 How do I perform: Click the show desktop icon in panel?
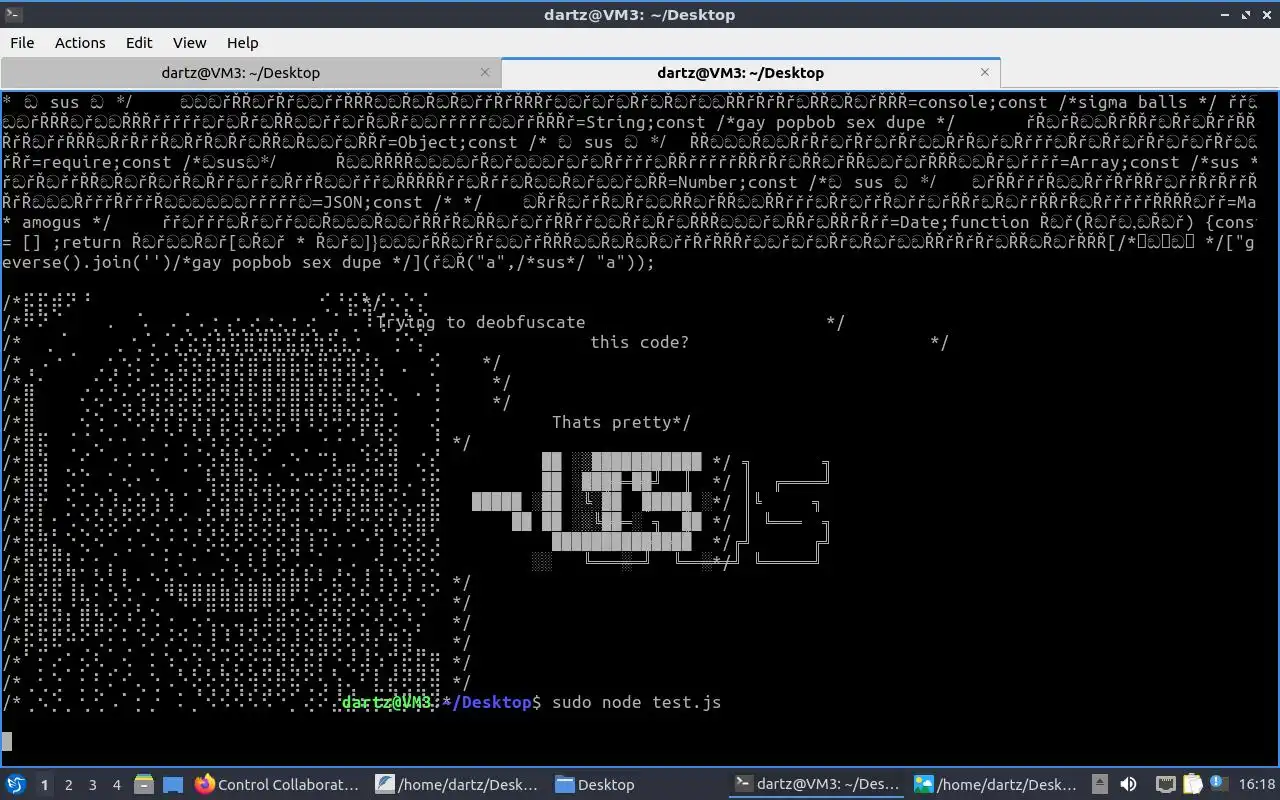[172, 784]
